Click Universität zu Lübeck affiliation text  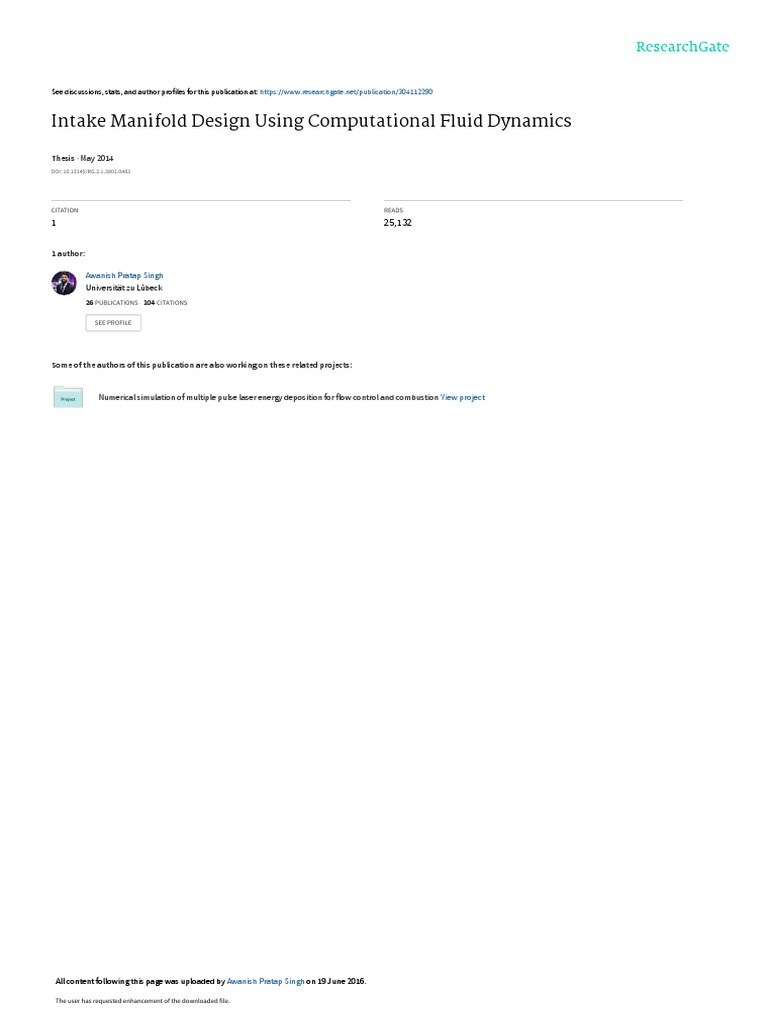click(x=124, y=288)
